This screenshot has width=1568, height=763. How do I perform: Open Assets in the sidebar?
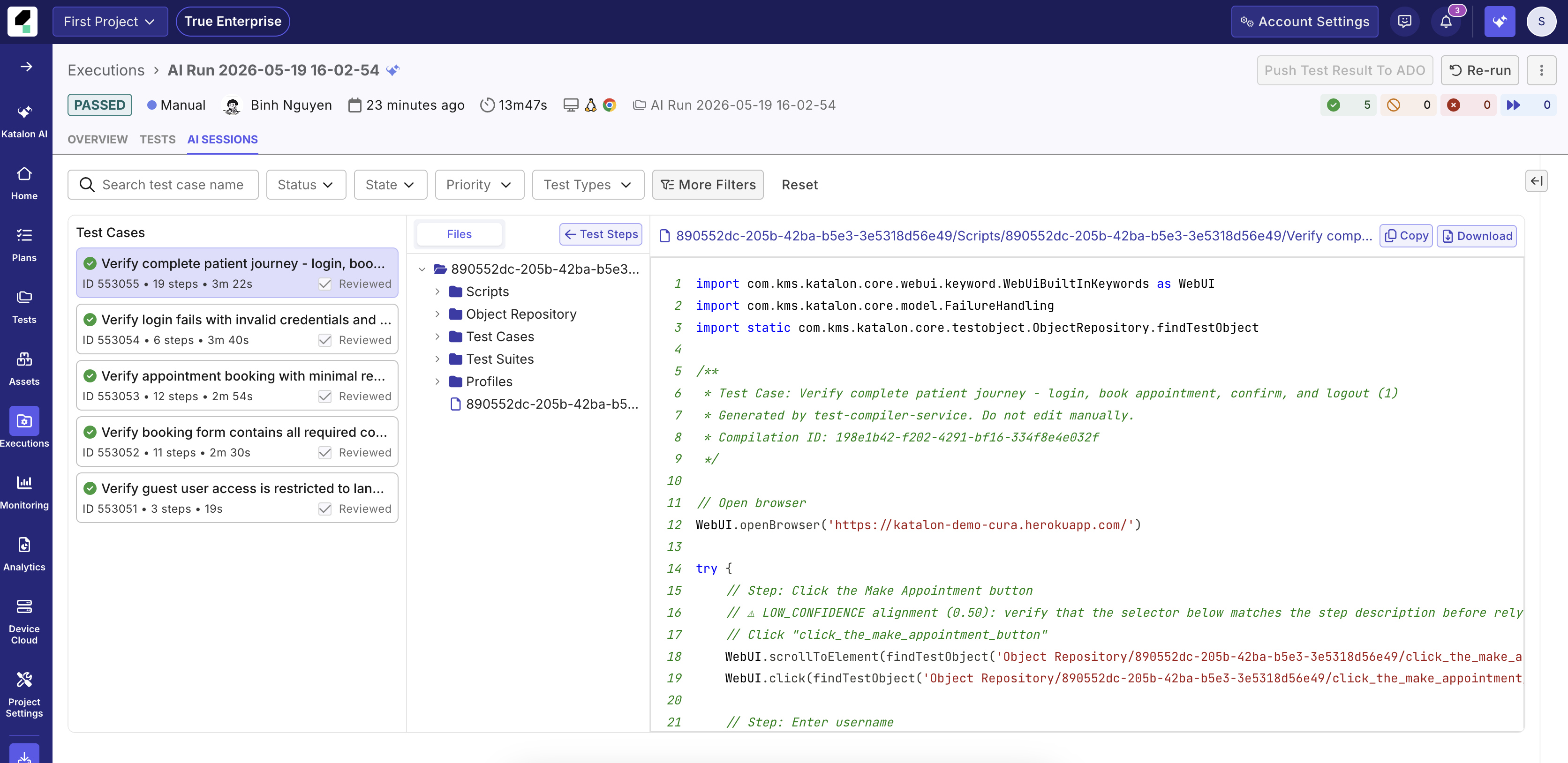(x=24, y=369)
